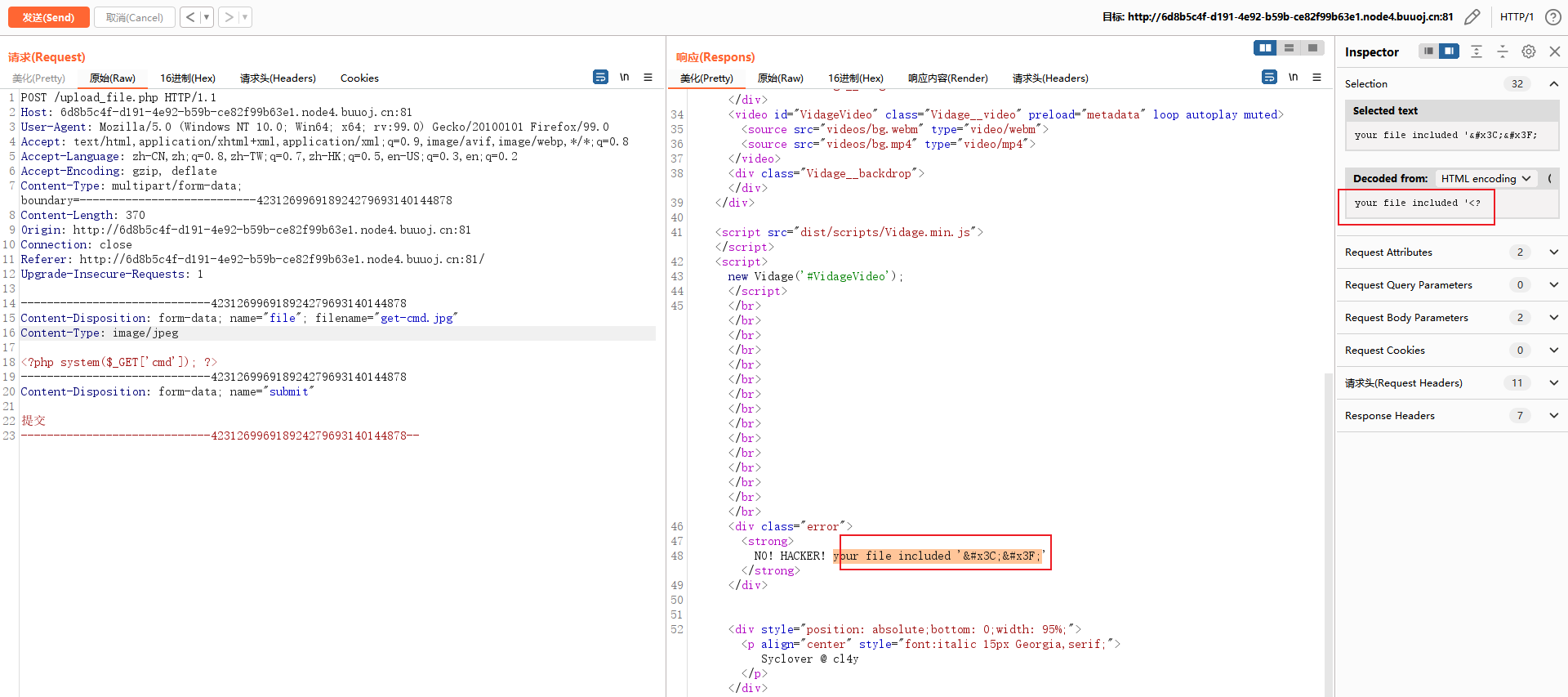Click new Vidage('#VidageVideo') script line
Screen dimensions: 1568x697
816,276
